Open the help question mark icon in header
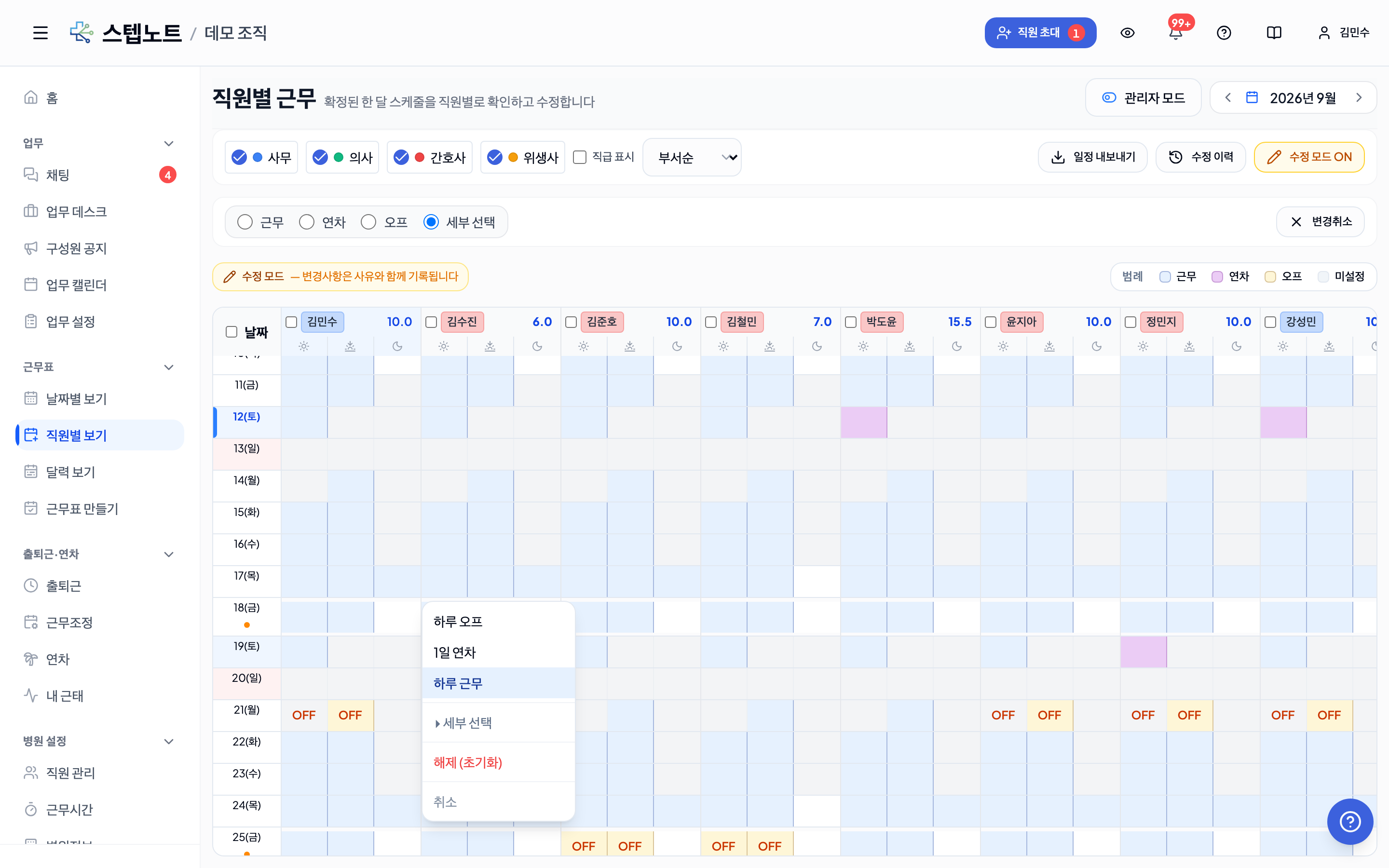This screenshot has height=868, width=1389. [1224, 33]
